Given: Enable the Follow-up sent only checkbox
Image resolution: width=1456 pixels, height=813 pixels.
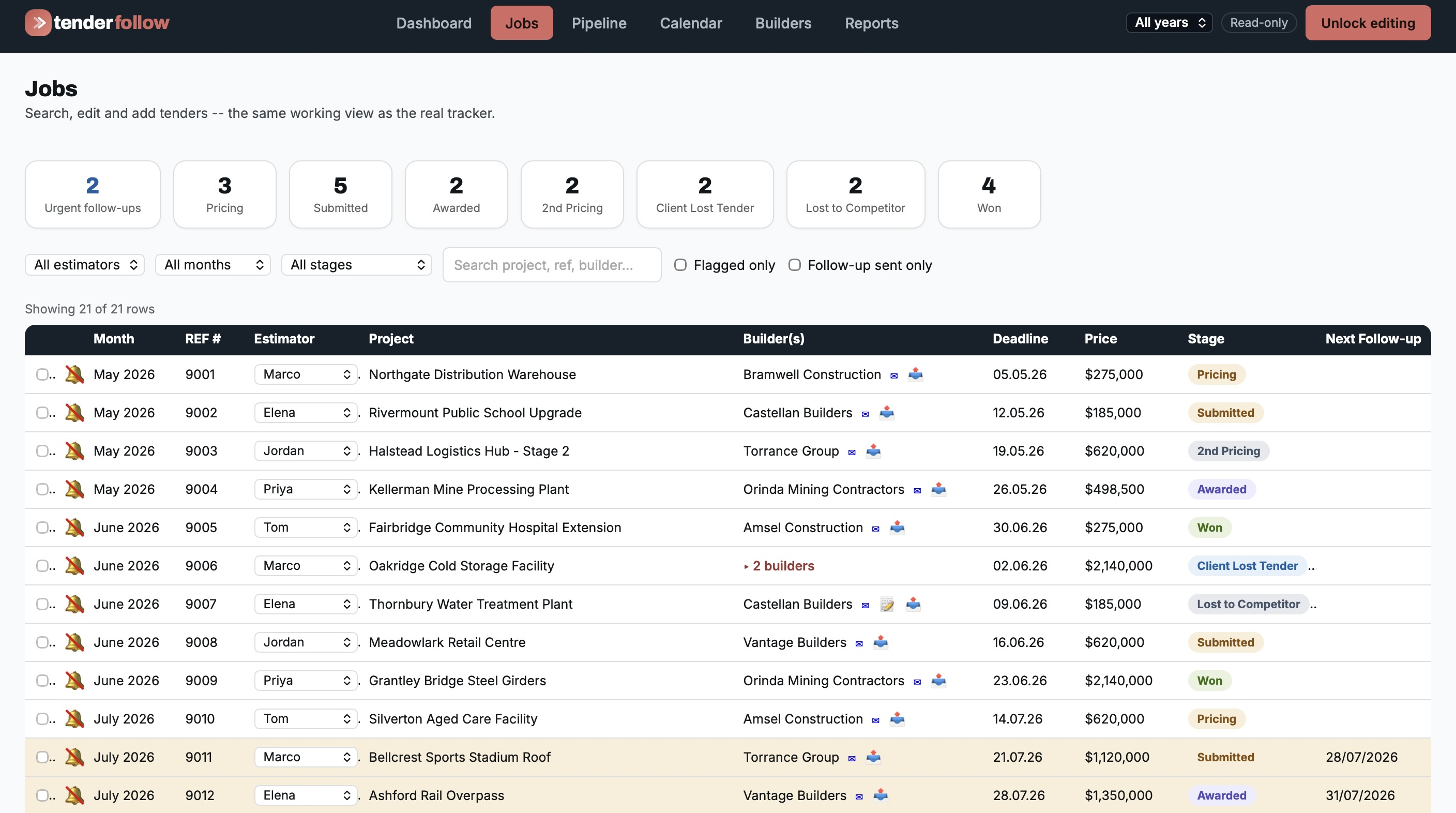Looking at the screenshot, I should (x=794, y=265).
